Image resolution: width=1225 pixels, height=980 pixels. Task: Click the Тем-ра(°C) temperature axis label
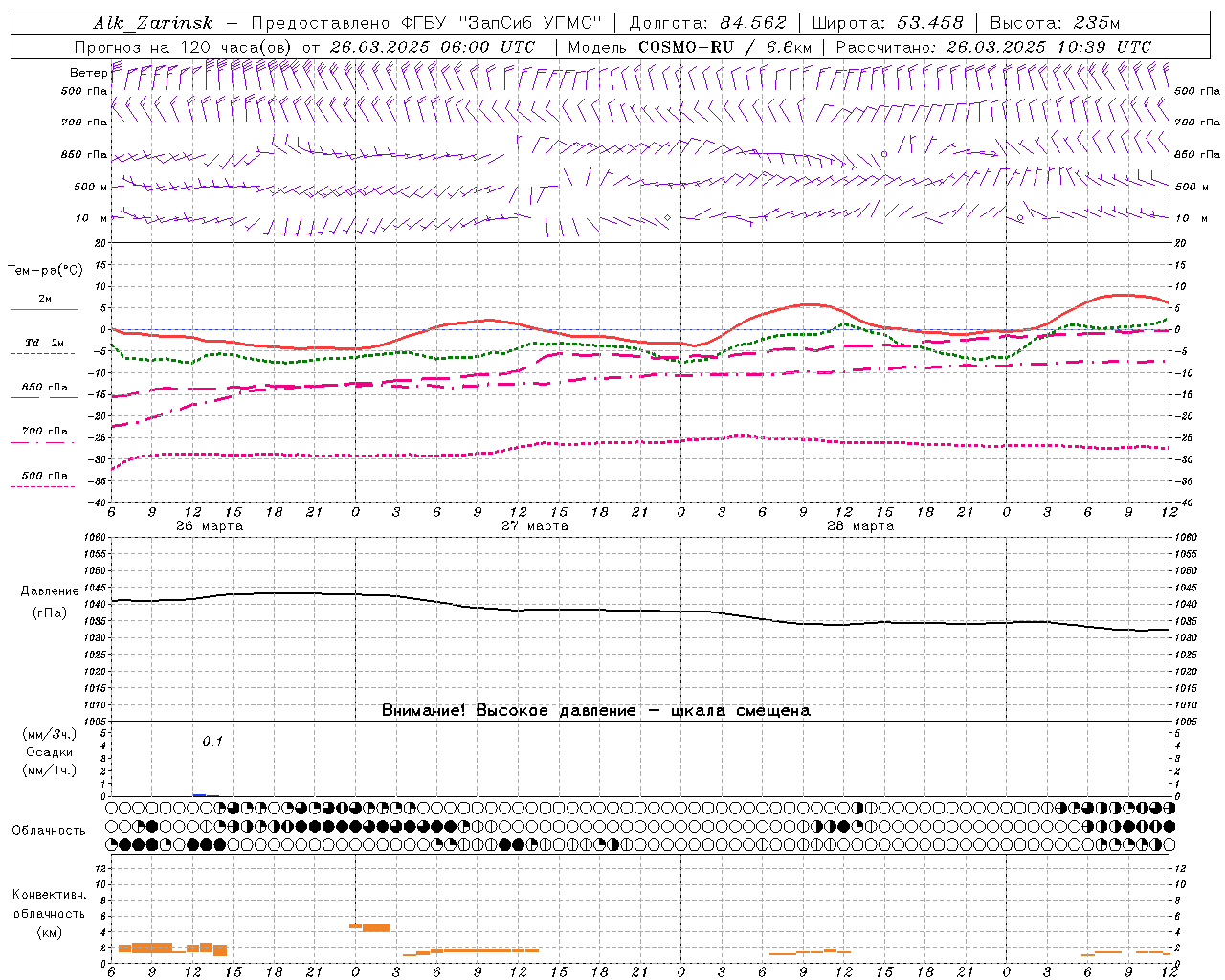tap(45, 271)
